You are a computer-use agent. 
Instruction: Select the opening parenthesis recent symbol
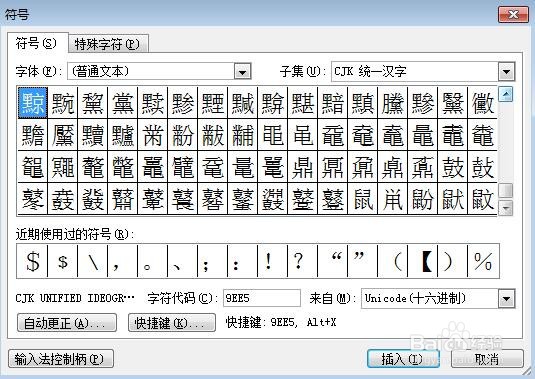(x=393, y=261)
